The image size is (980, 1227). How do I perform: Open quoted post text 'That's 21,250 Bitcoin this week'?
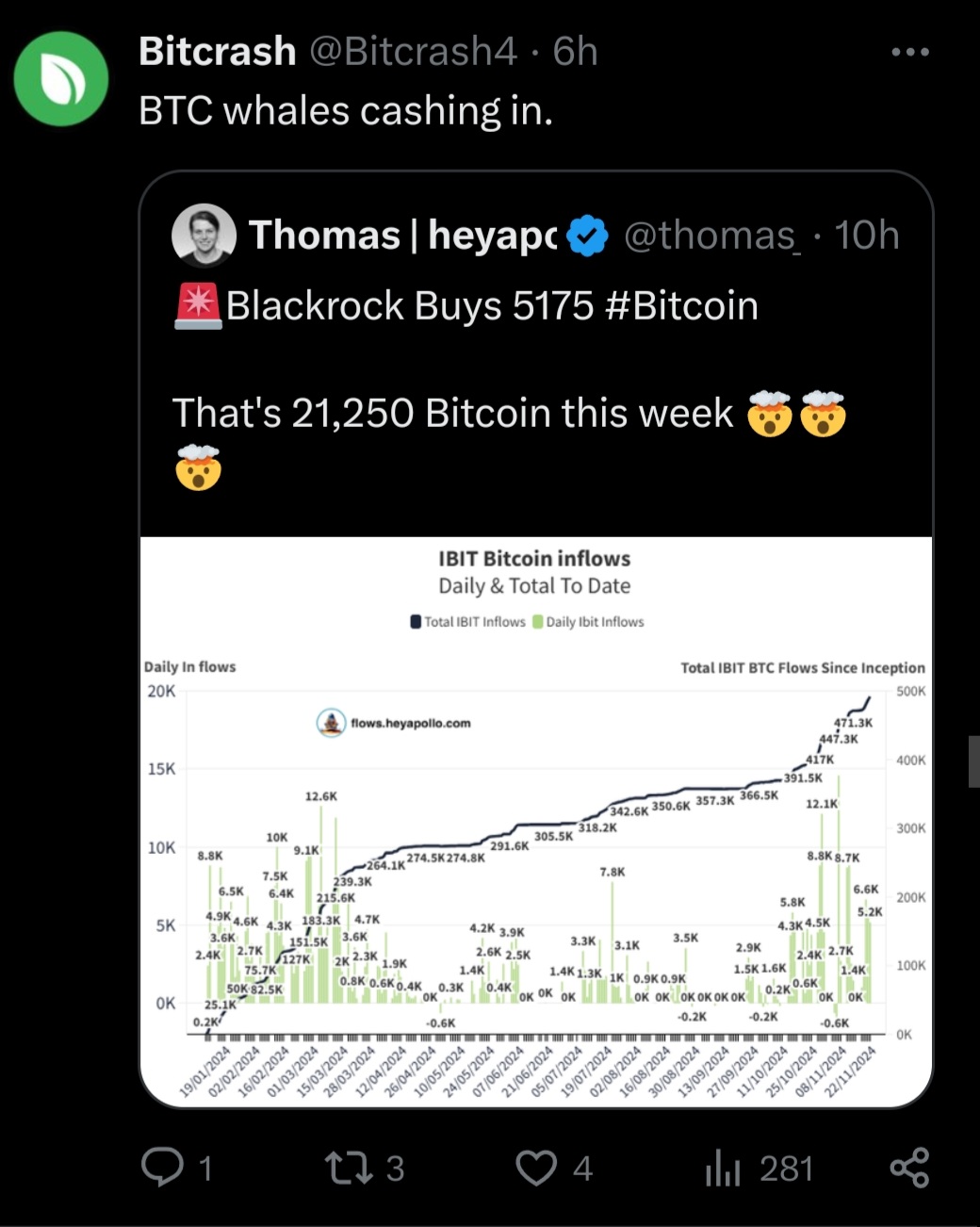452,414
